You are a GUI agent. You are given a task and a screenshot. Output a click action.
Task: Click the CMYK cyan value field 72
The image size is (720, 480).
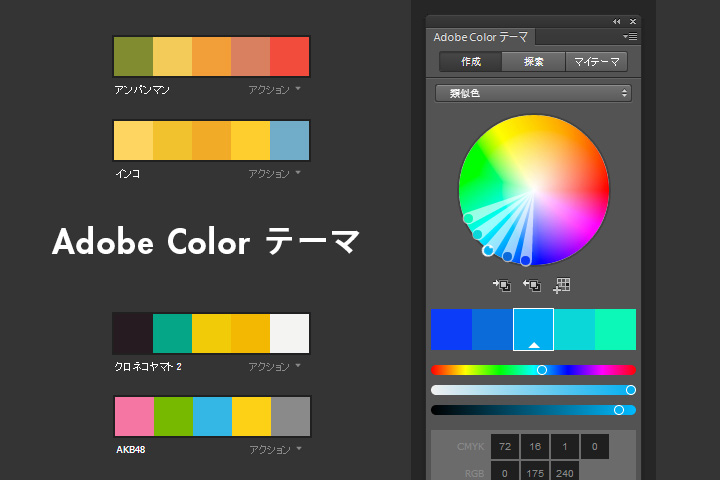[x=505, y=446]
